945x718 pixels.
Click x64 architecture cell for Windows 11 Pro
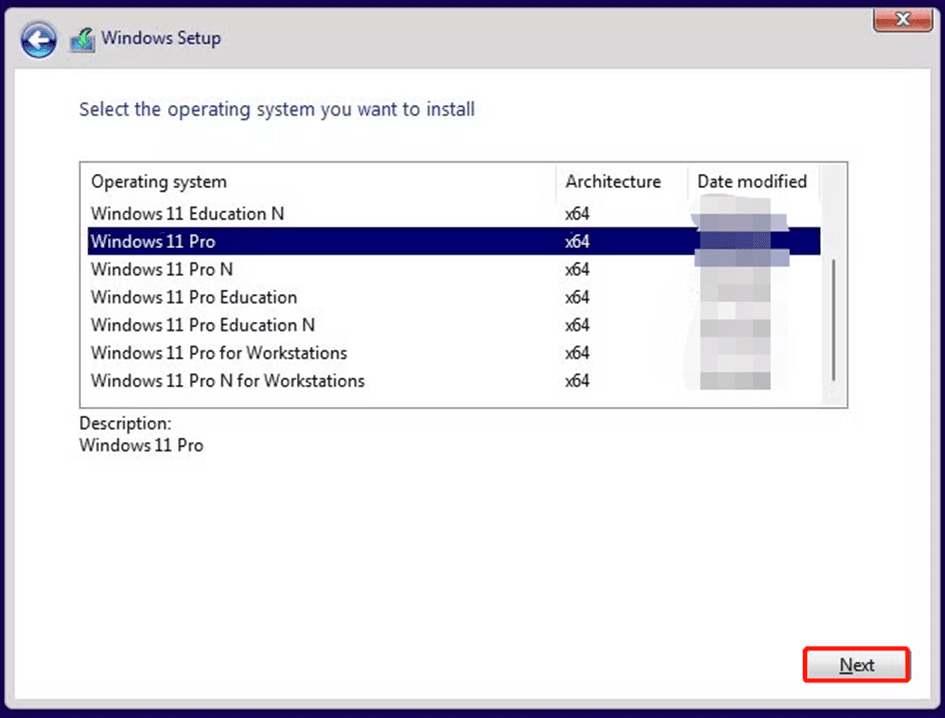tap(577, 242)
